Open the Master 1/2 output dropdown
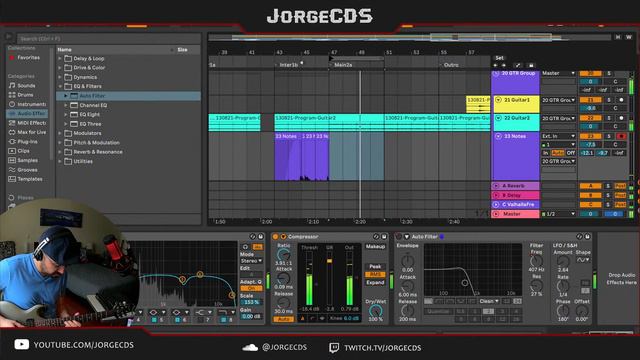The width and height of the screenshot is (640, 360). pyautogui.click(x=558, y=214)
